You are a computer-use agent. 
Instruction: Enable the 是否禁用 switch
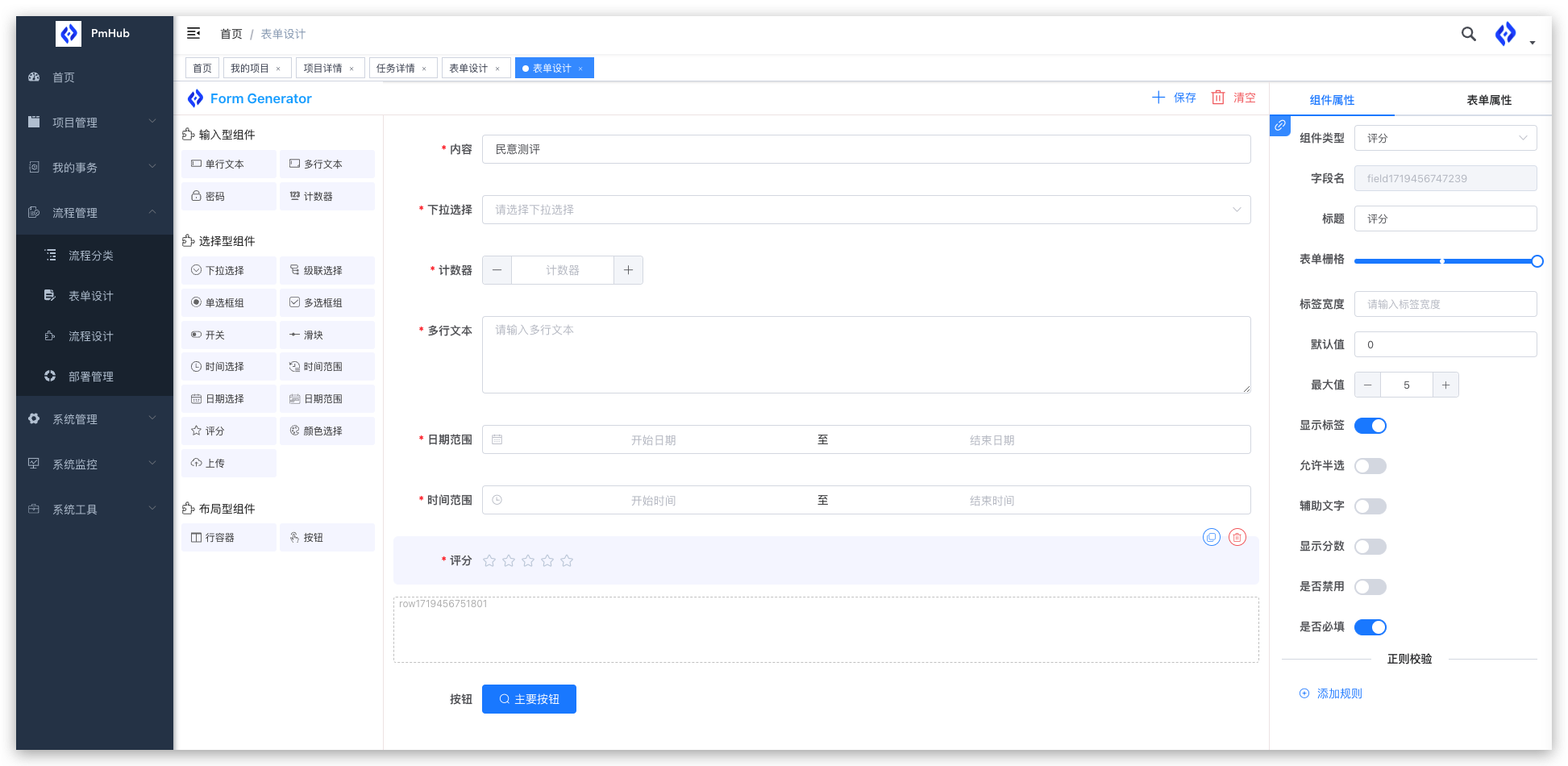coord(1370,587)
